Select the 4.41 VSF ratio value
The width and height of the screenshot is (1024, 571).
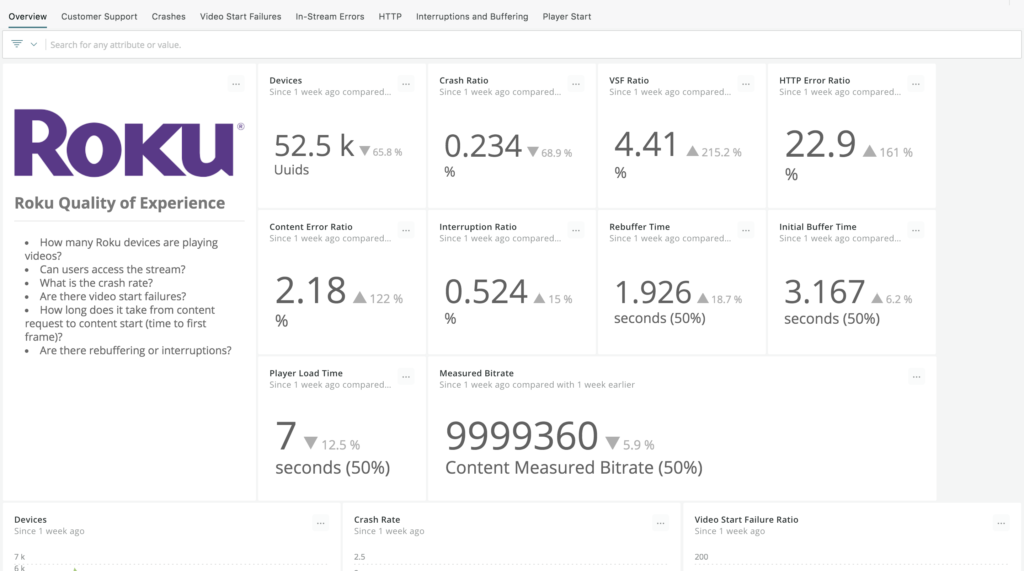click(x=646, y=144)
